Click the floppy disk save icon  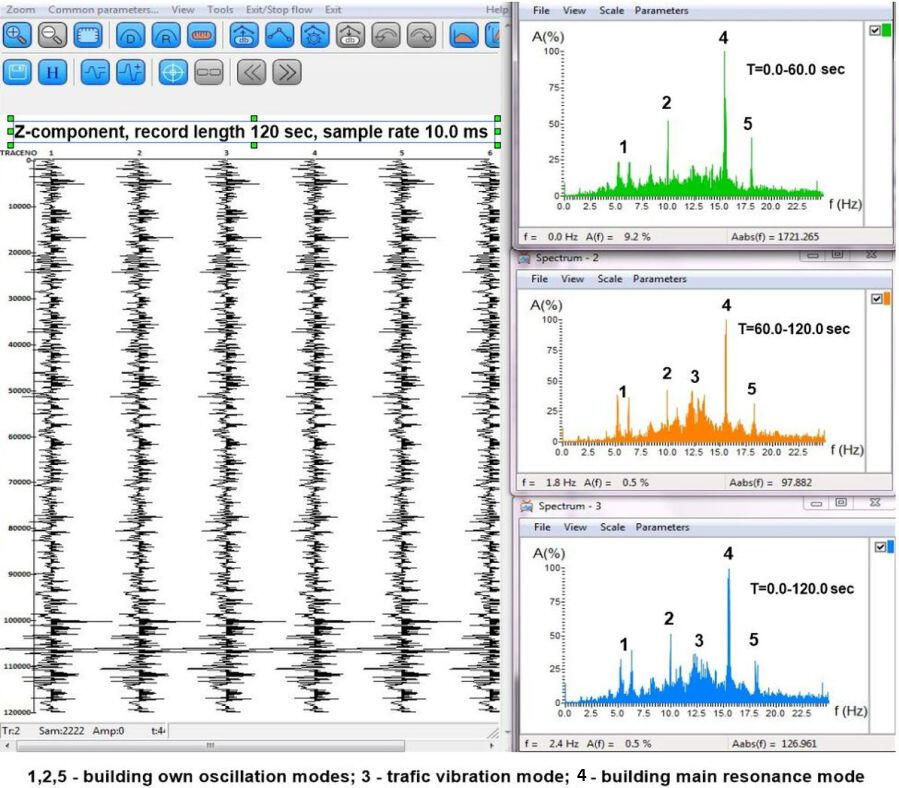tap(17, 72)
